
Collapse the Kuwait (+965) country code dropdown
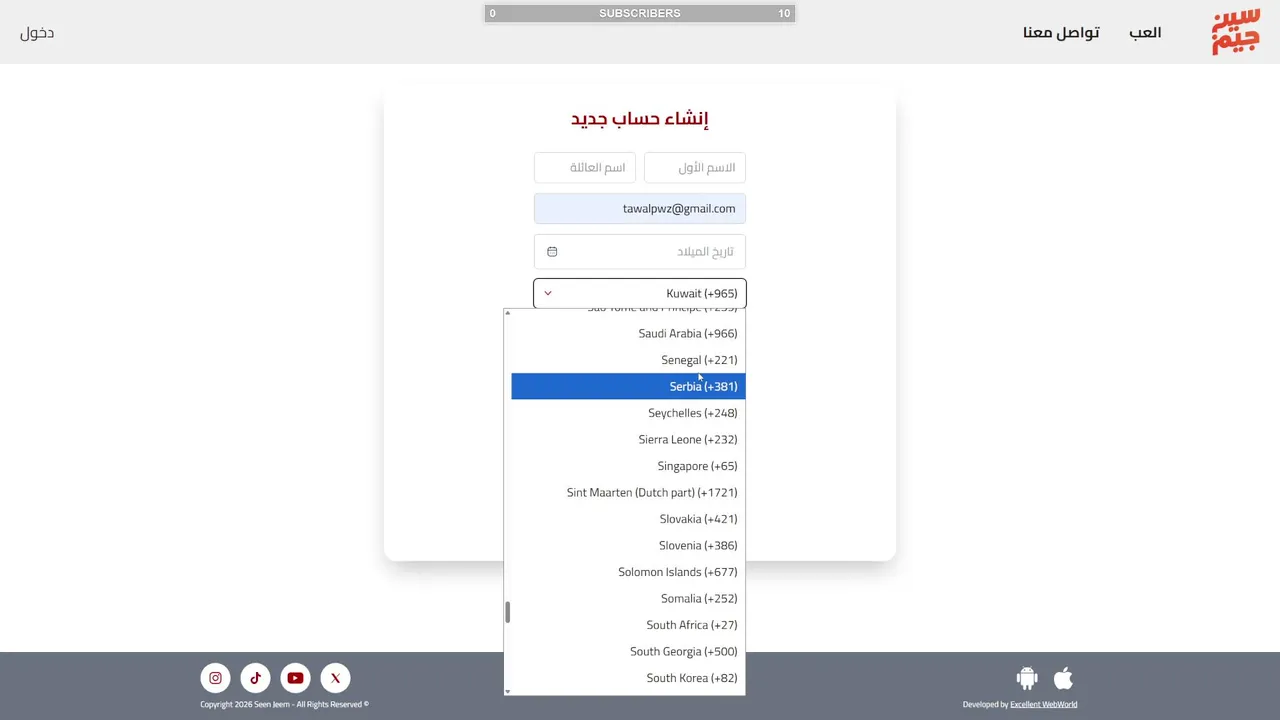click(640, 293)
